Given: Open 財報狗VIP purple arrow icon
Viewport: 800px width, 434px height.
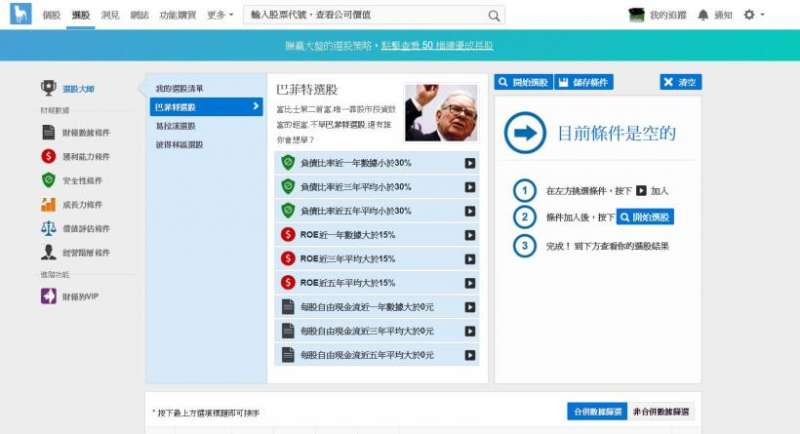Looking at the screenshot, I should tap(48, 296).
